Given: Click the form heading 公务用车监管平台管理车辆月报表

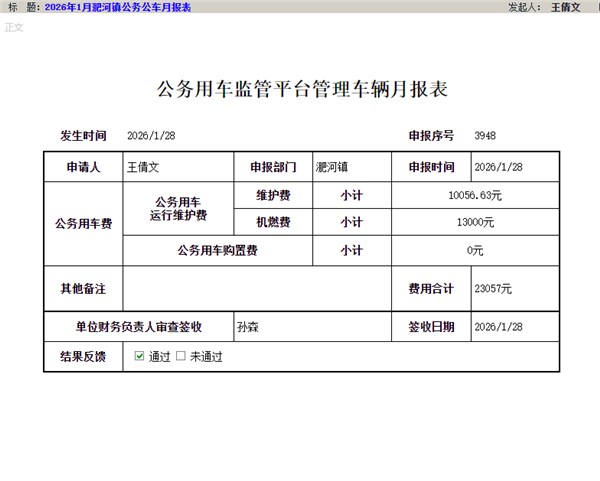Looking at the screenshot, I should click(x=302, y=89).
